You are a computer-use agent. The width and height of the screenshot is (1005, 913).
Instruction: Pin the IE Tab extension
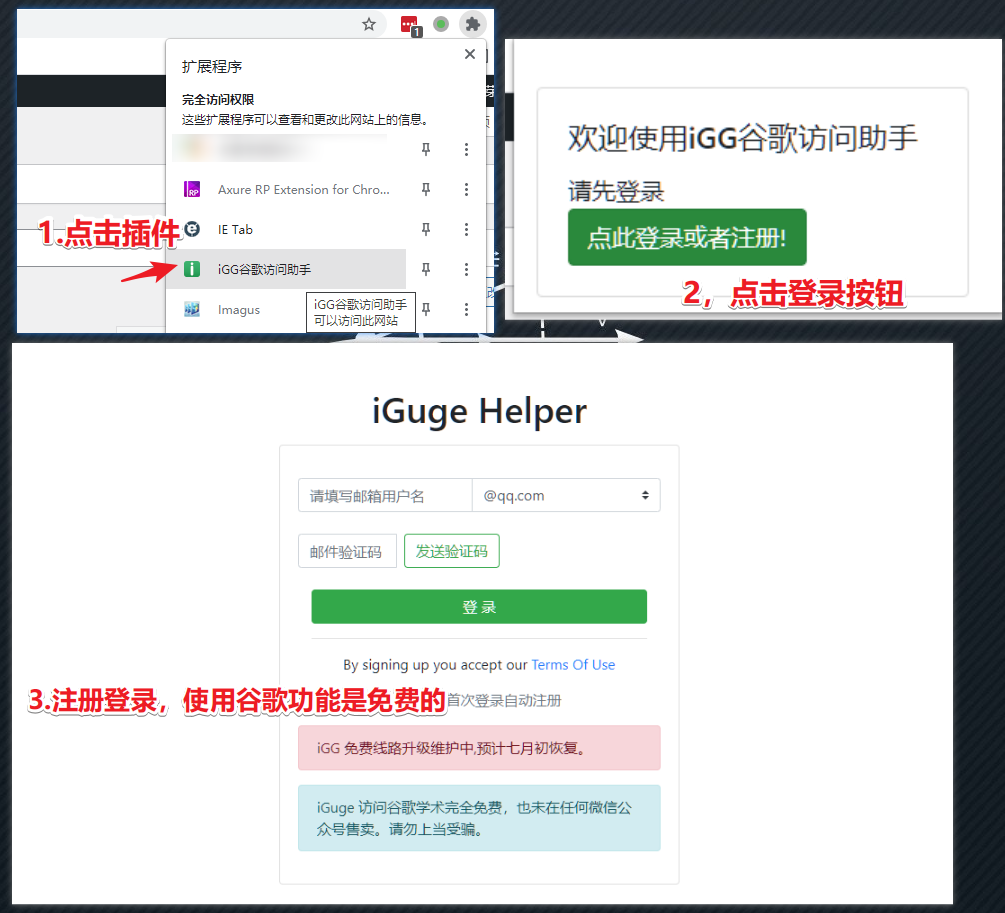pos(426,229)
